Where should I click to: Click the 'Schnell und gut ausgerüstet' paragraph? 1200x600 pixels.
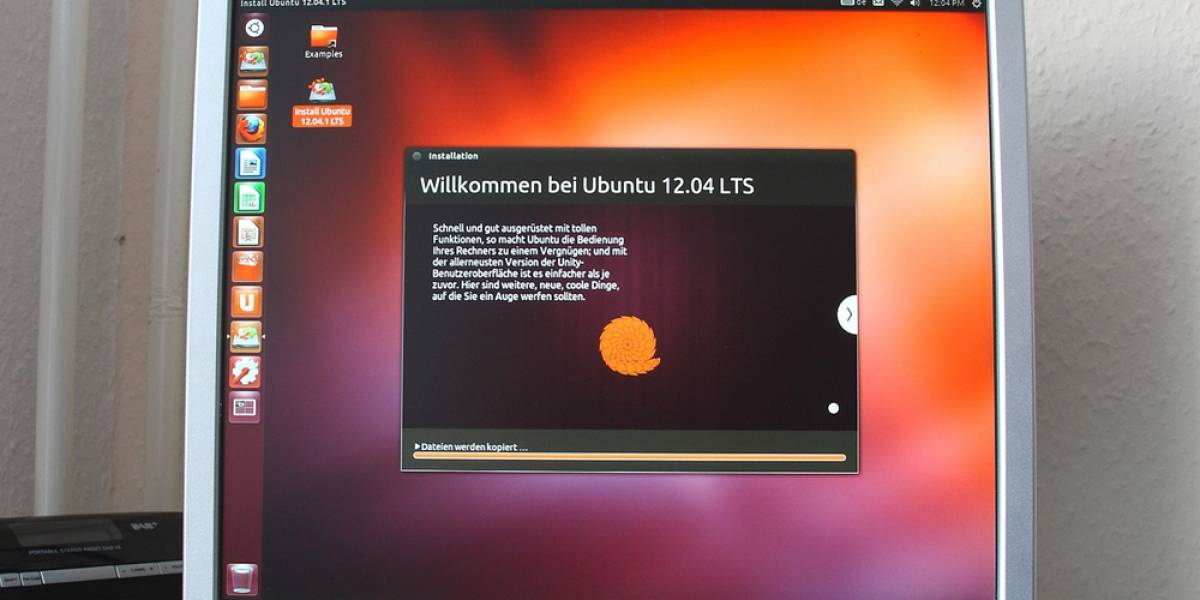[530, 263]
